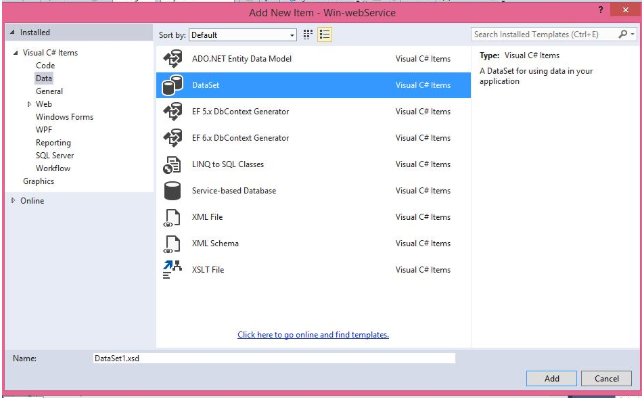This screenshot has height=398, width=644.
Task: Click the Cancel button
Action: (x=607, y=378)
